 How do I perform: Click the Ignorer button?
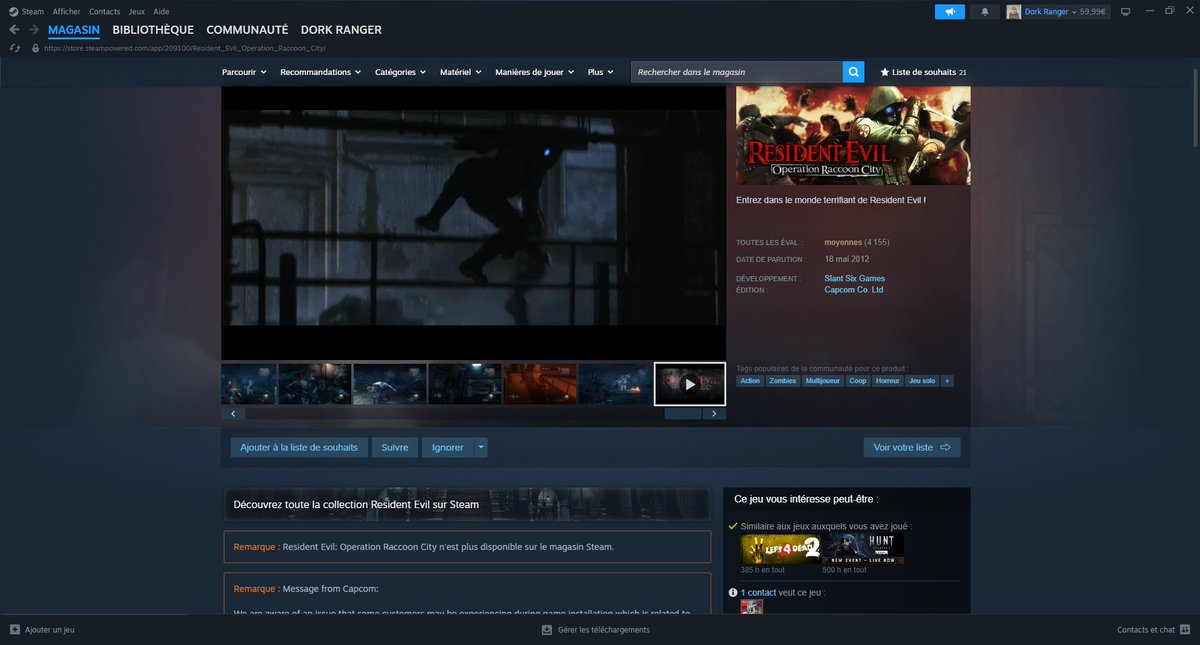[x=448, y=447]
